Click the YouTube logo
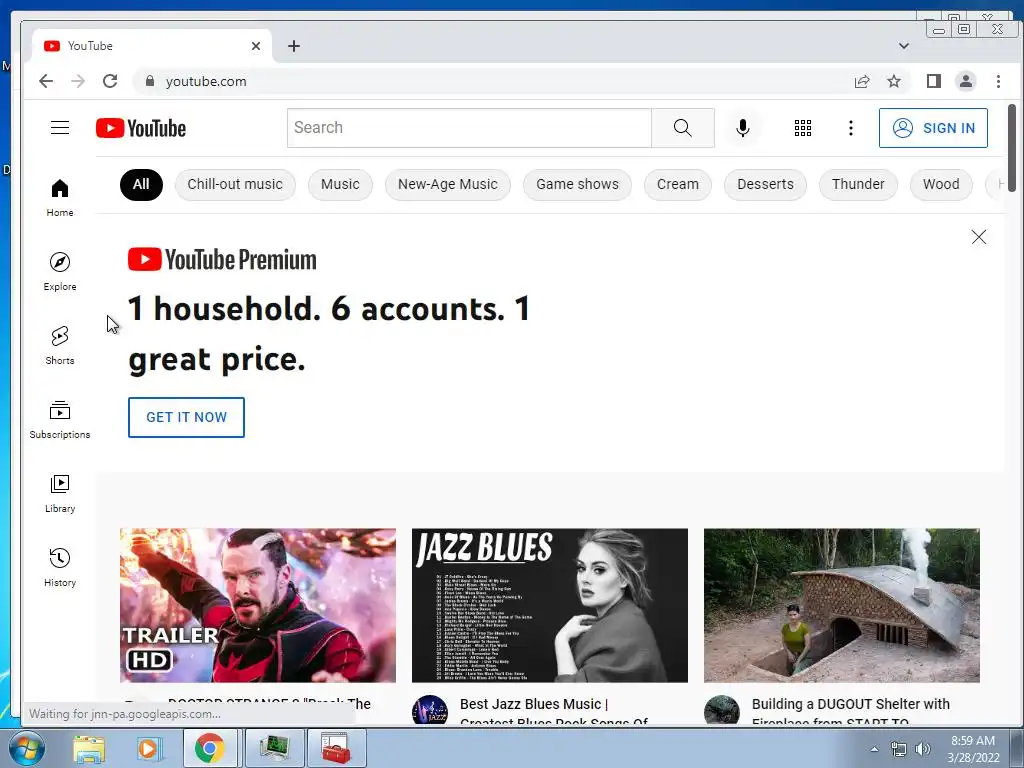Screen dimensions: 1024x768 140,128
